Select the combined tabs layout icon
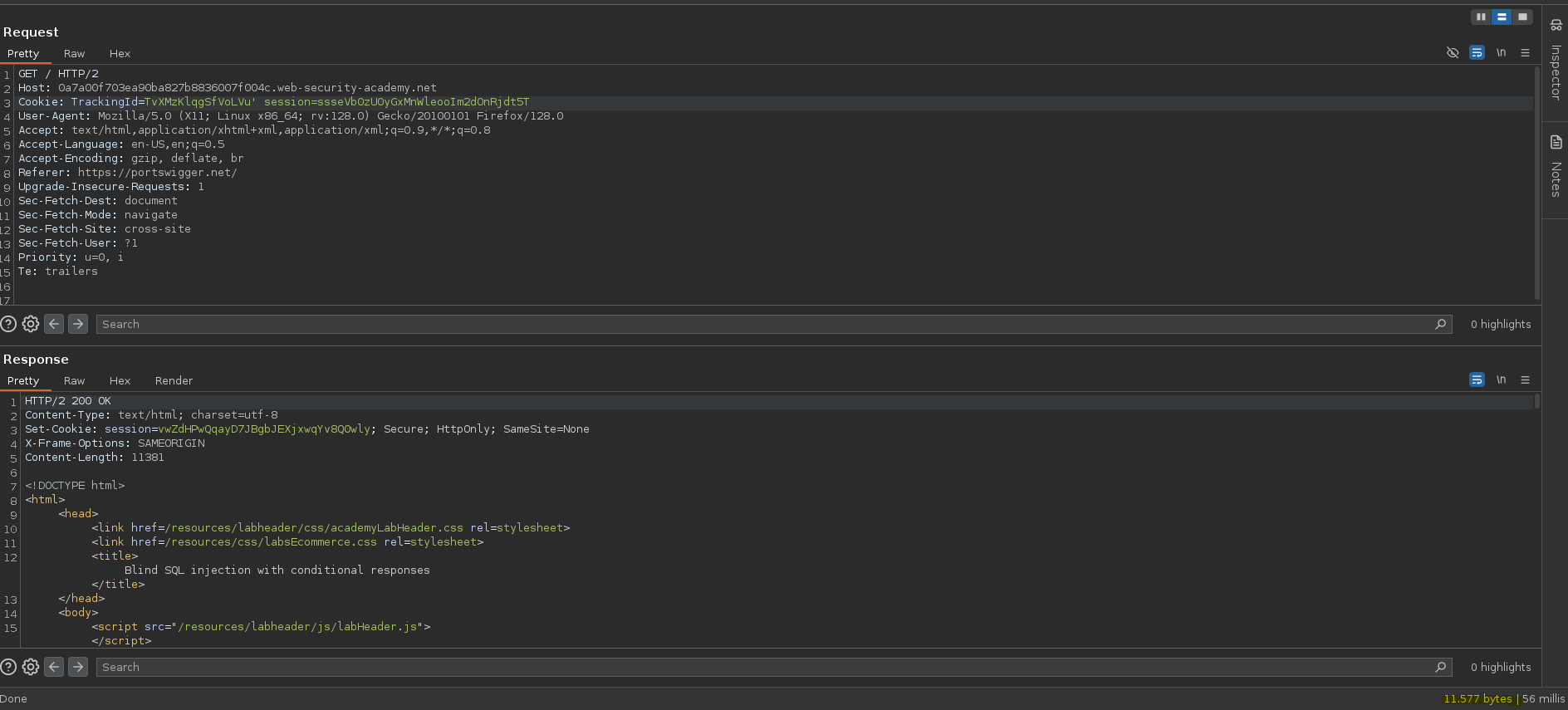Screen dimensions: 1568x710 [x=1522, y=17]
